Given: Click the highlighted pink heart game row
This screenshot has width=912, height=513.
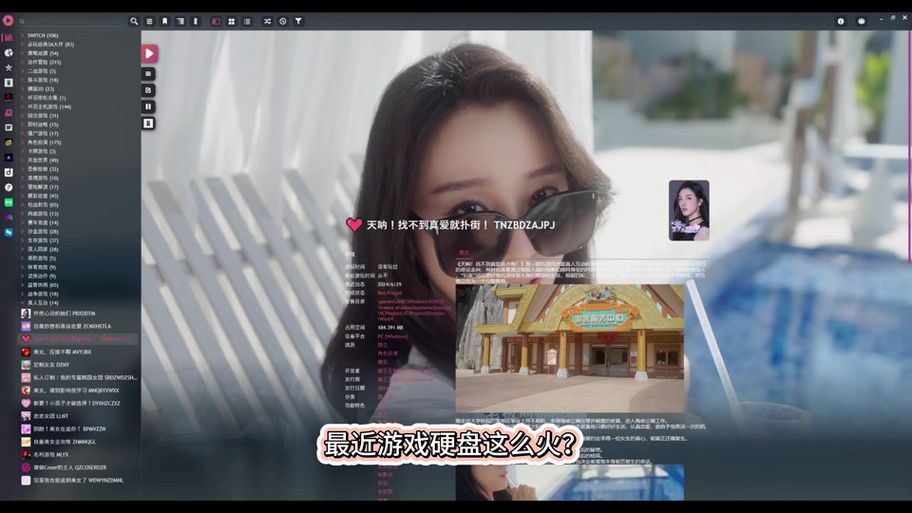Looking at the screenshot, I should click(x=79, y=339).
